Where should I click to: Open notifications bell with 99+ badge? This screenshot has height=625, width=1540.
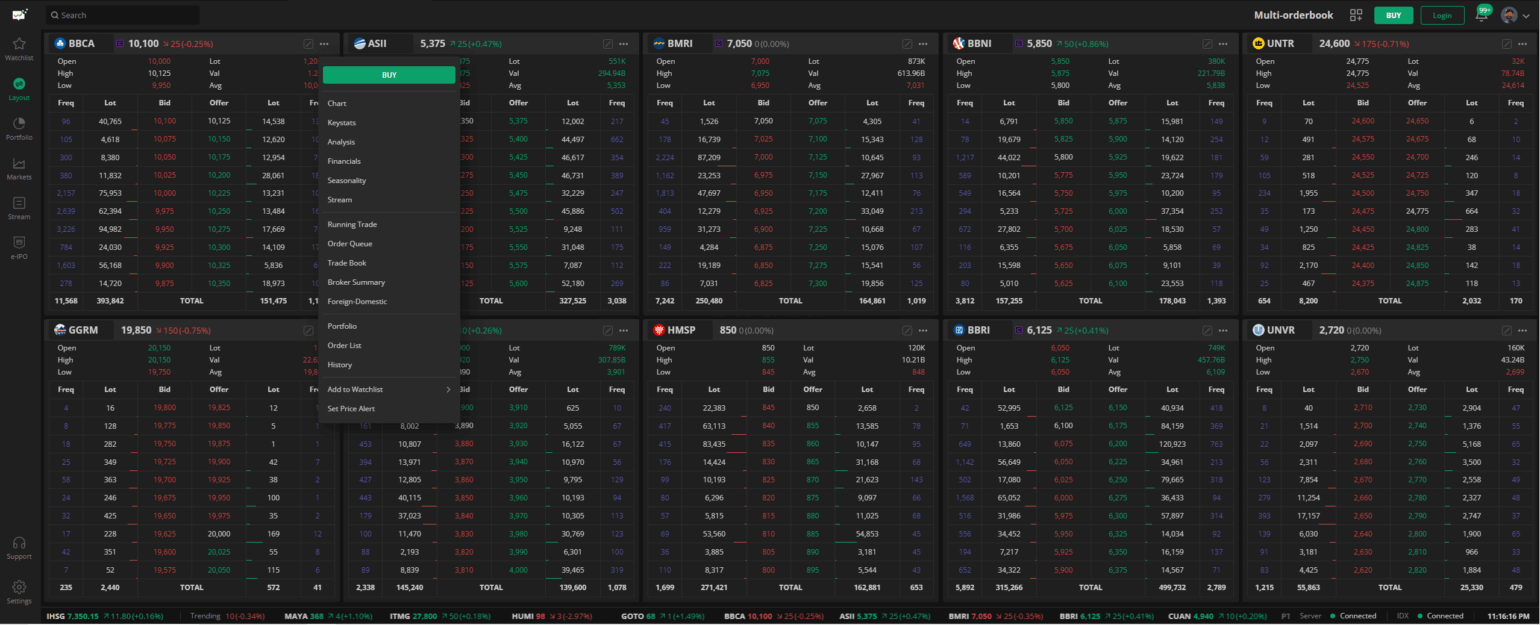(1481, 15)
